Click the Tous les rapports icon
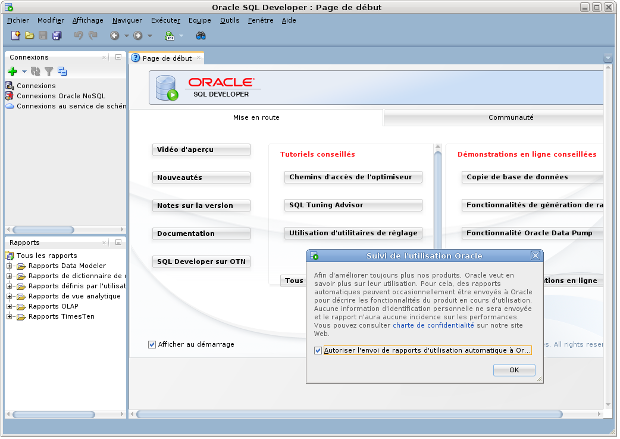This screenshot has height=439, width=620. 10,255
